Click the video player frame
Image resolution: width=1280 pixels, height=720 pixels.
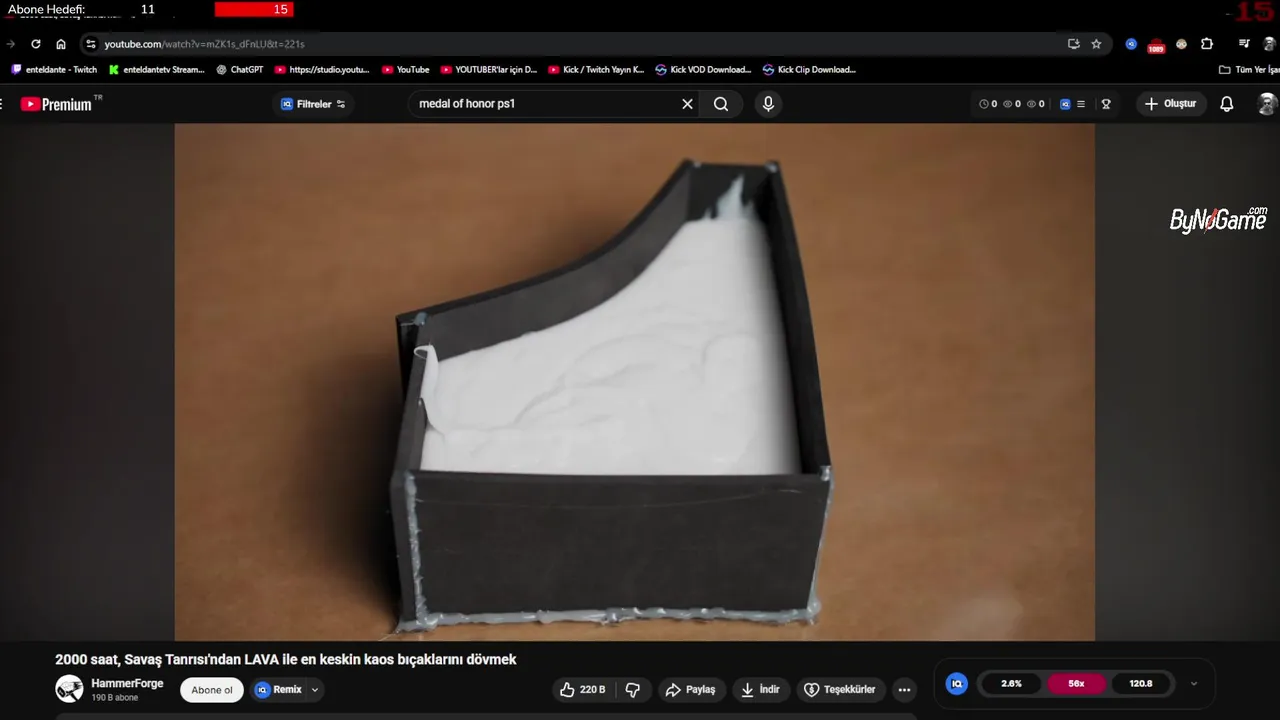pyautogui.click(x=635, y=382)
